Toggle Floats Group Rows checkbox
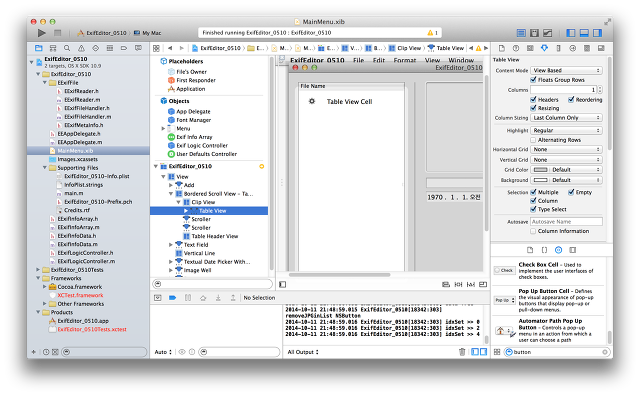 point(533,80)
